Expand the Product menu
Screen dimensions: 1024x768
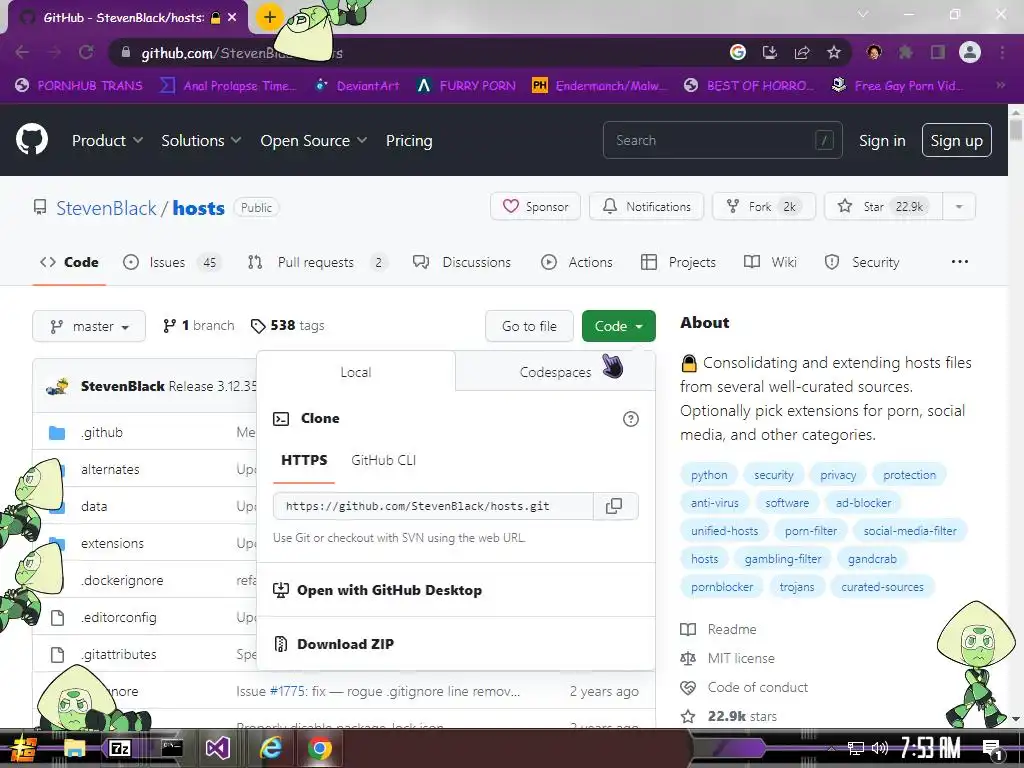107,140
